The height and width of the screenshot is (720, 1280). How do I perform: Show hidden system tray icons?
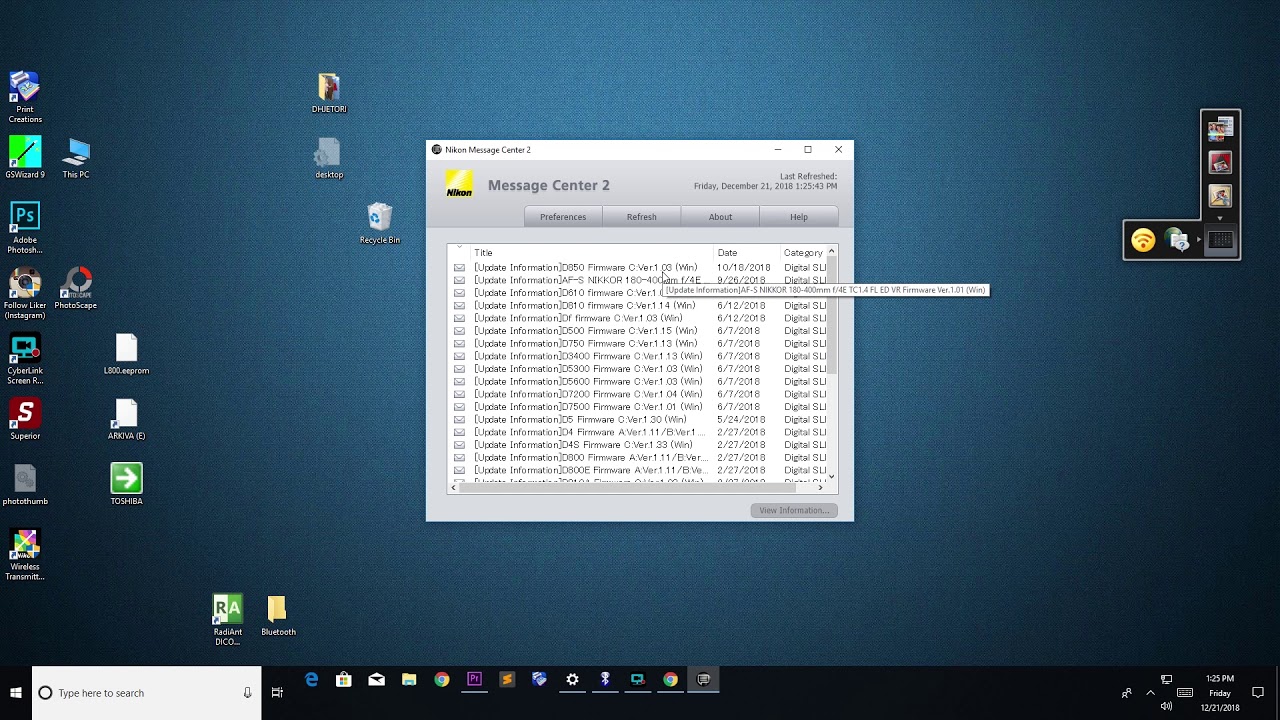click(1150, 693)
